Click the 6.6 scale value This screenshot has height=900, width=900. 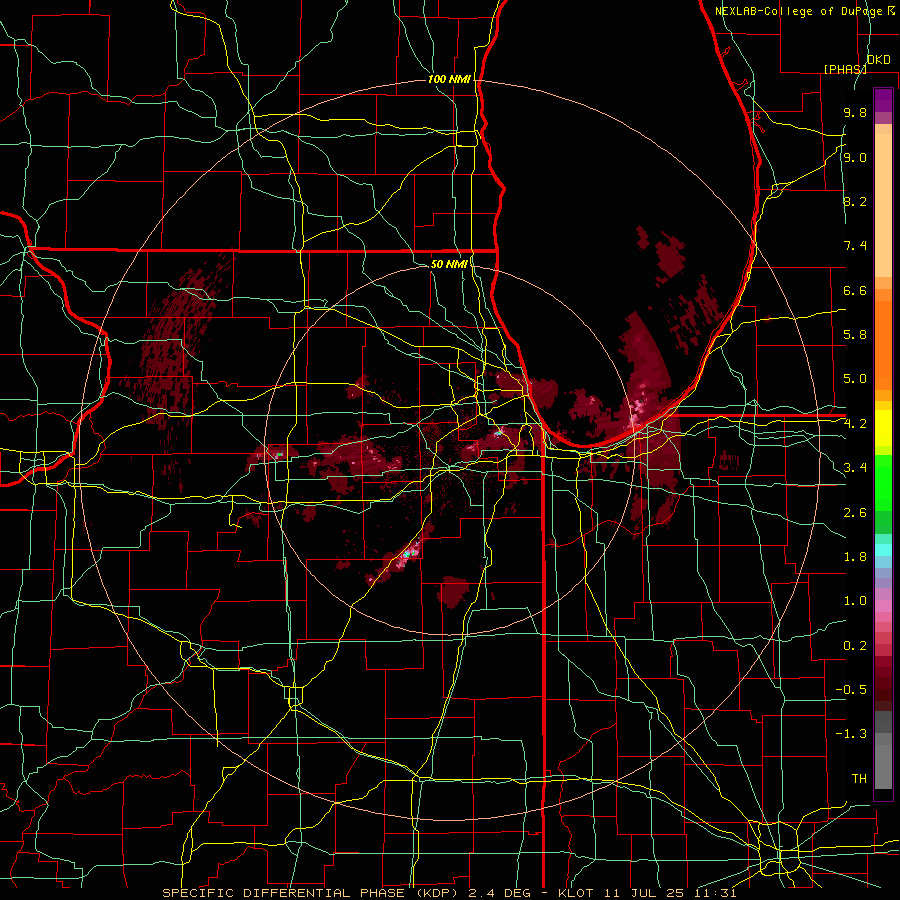coord(855,290)
